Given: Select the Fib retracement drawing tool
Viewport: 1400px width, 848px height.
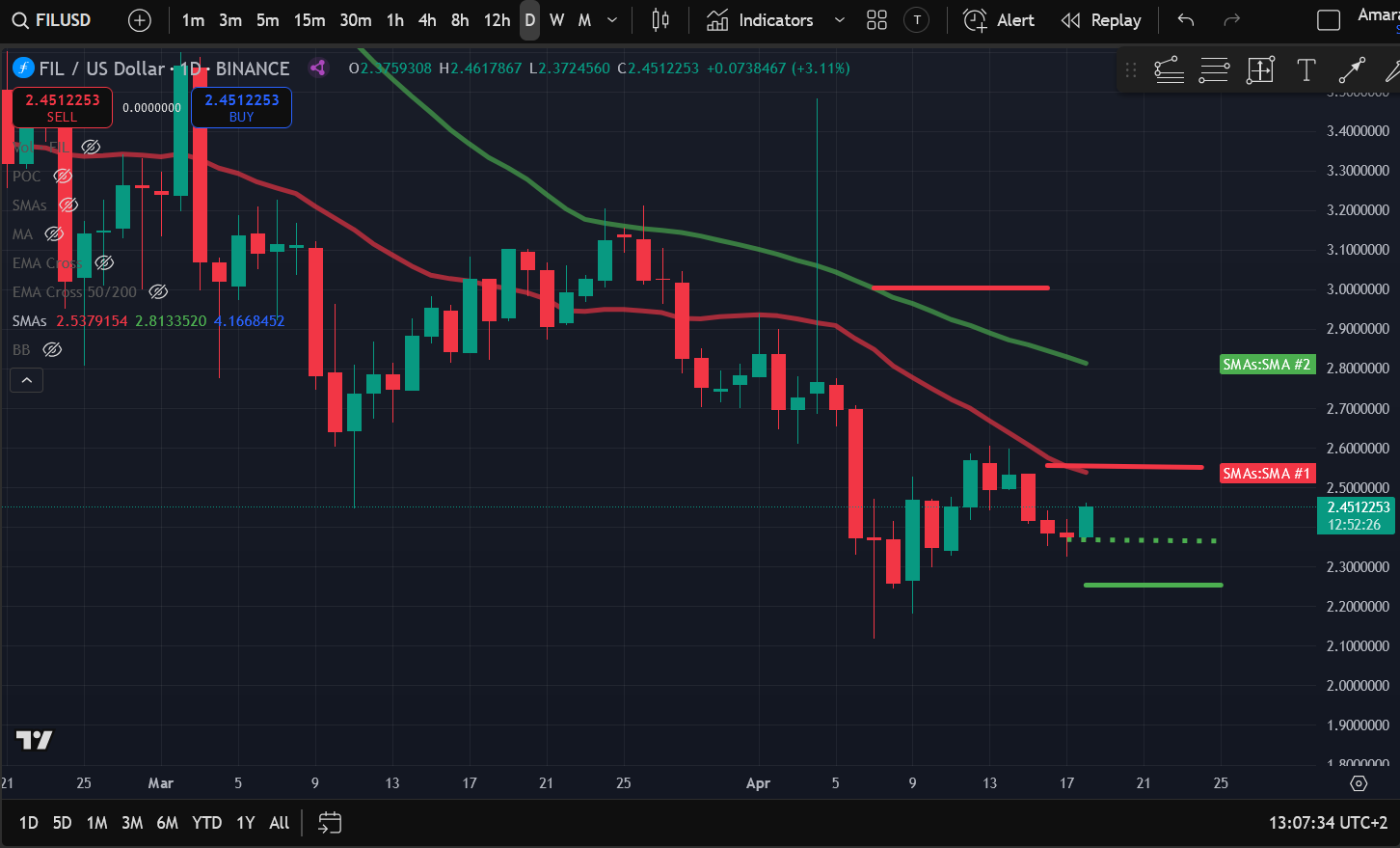Looking at the screenshot, I should (x=1170, y=69).
